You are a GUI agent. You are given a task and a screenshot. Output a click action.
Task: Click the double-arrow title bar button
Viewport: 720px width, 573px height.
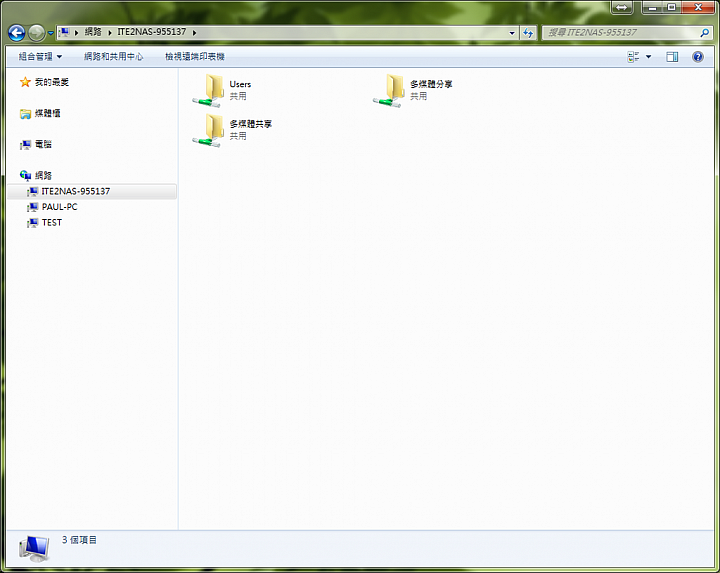[622, 7]
